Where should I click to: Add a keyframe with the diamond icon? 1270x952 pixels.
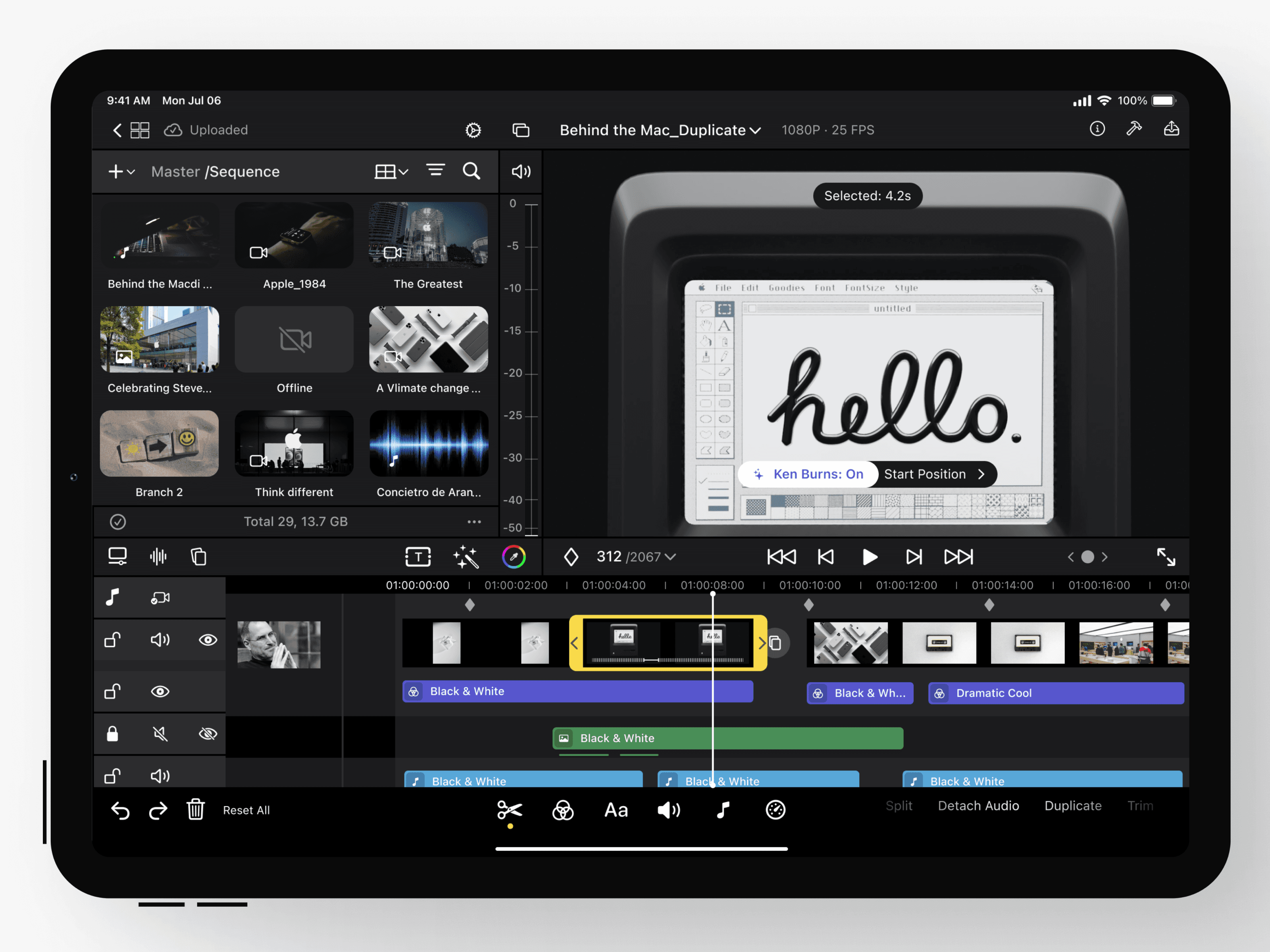[571, 557]
